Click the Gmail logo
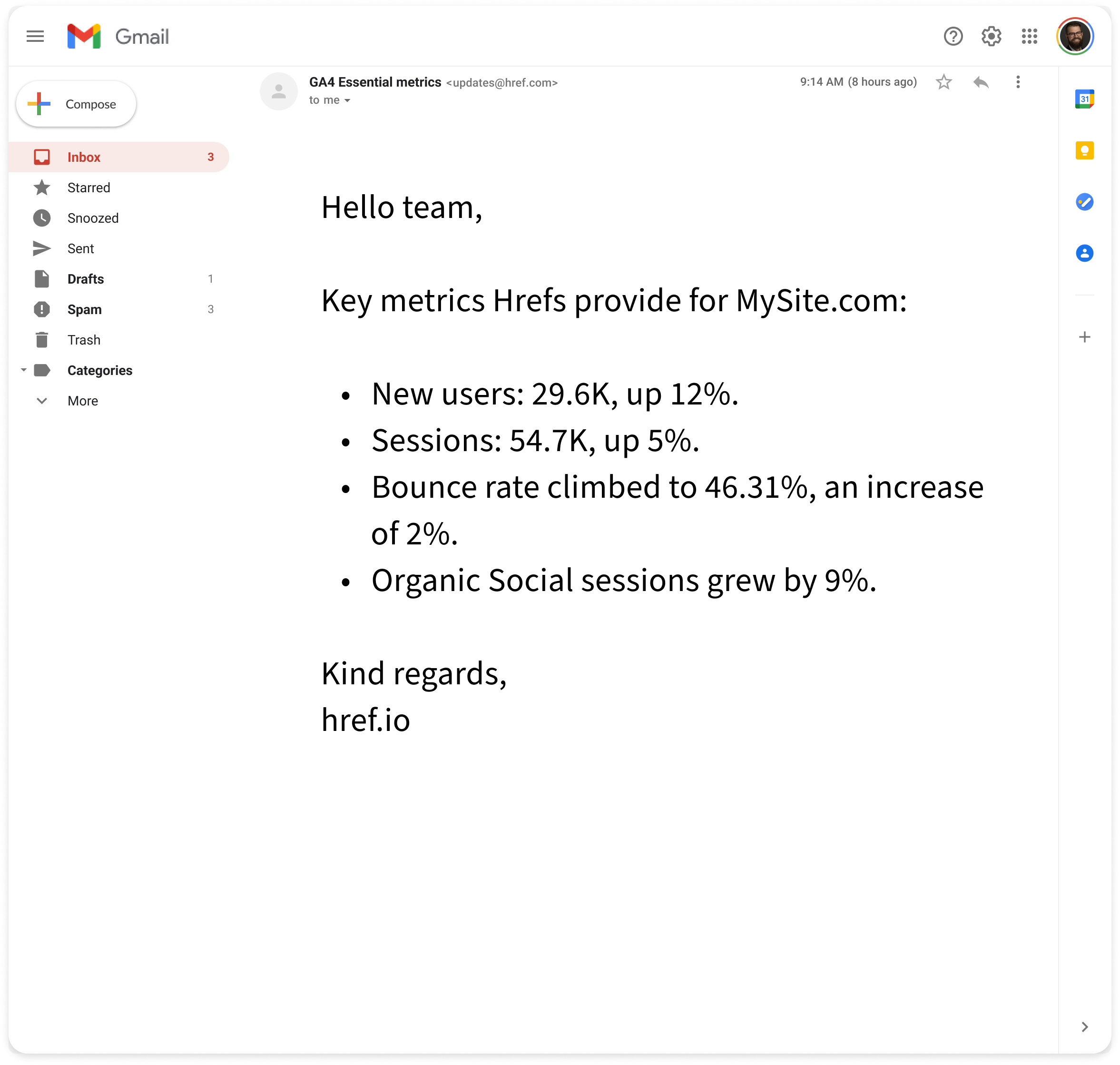 [118, 36]
